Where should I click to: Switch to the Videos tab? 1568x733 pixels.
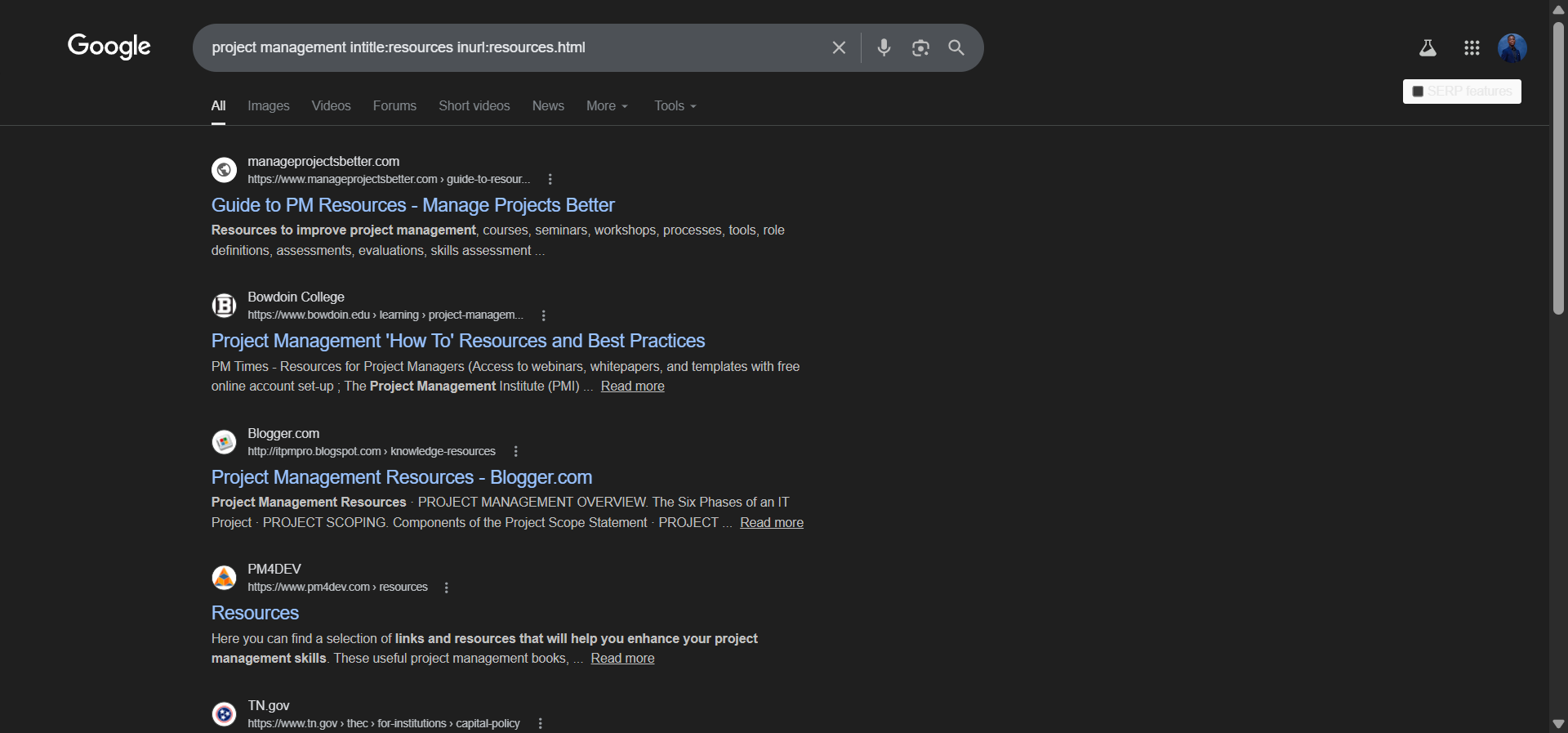[331, 106]
